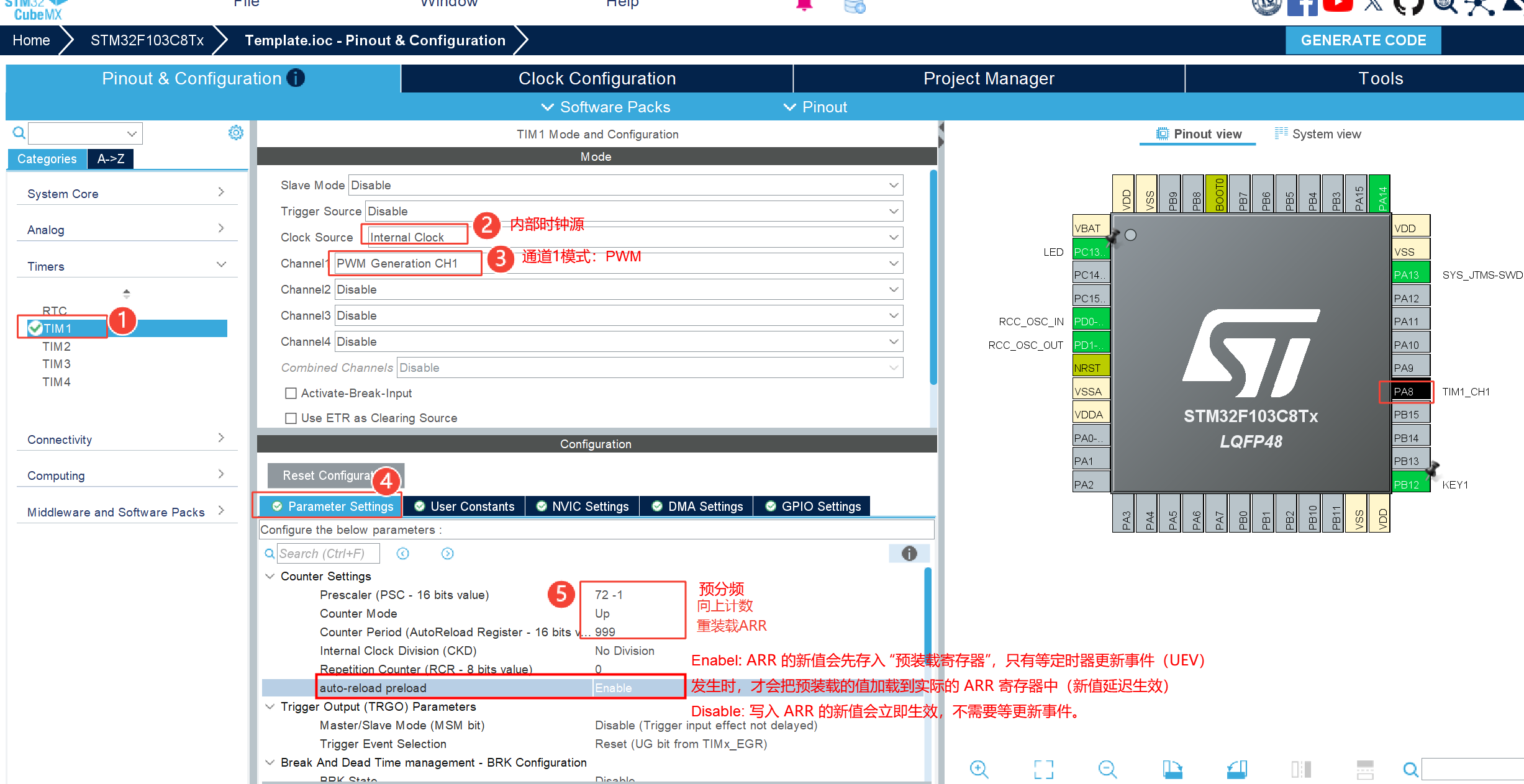Viewport: 1524px width, 784px height.
Task: Open the Software Packs dropdown menu
Action: (606, 107)
